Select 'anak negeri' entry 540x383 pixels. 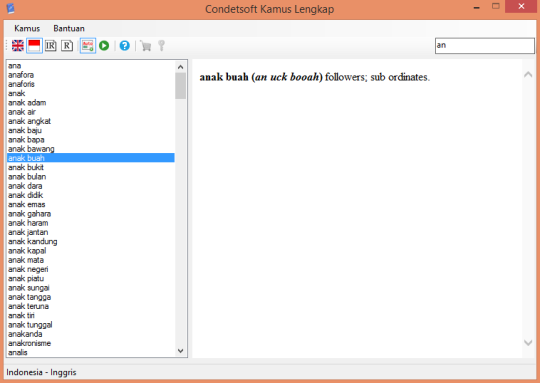pos(91,269)
